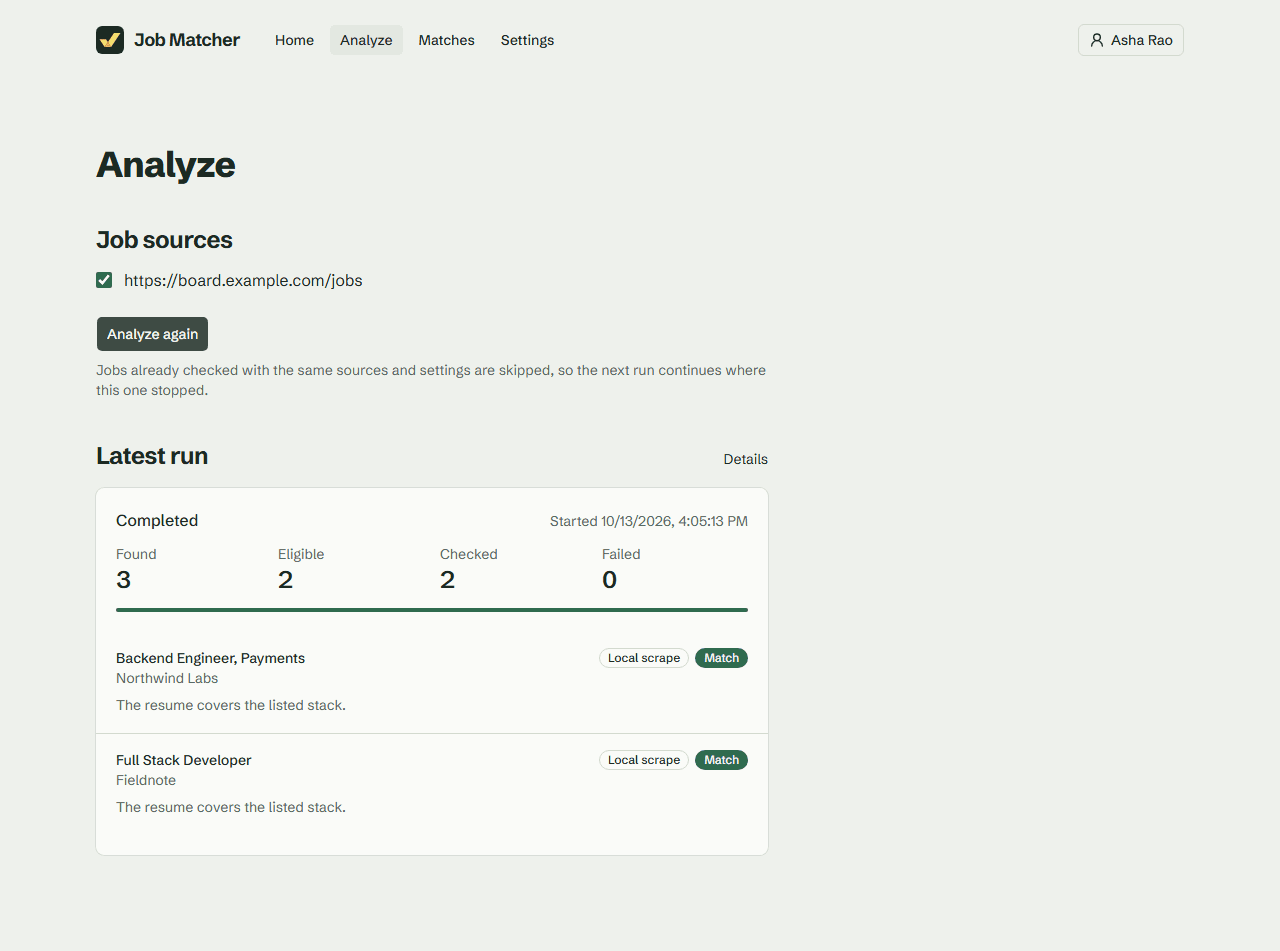Click the user avatar icon beside Asha Rao
Viewport: 1280px width, 951px height.
point(1097,40)
